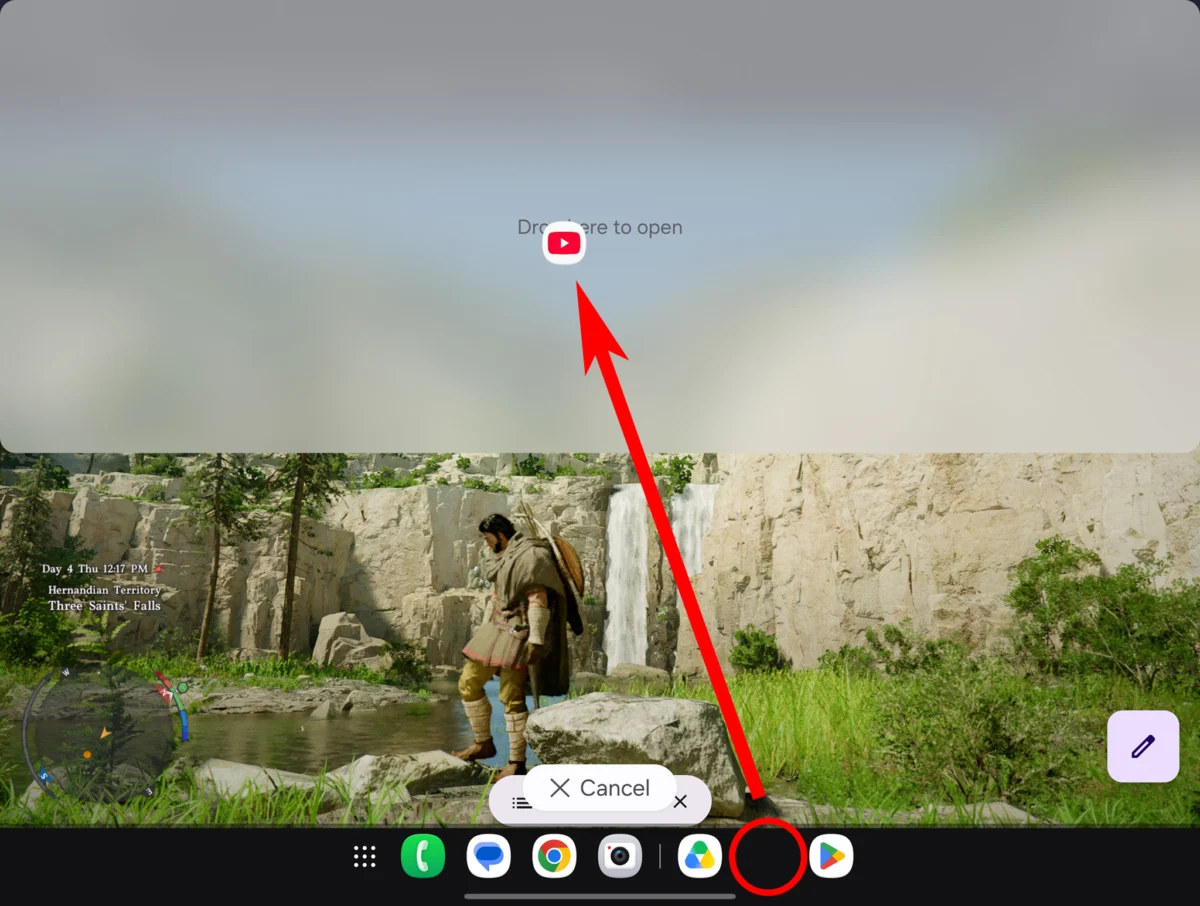Open the Camera app icon
This screenshot has height=906, width=1200.
point(620,856)
